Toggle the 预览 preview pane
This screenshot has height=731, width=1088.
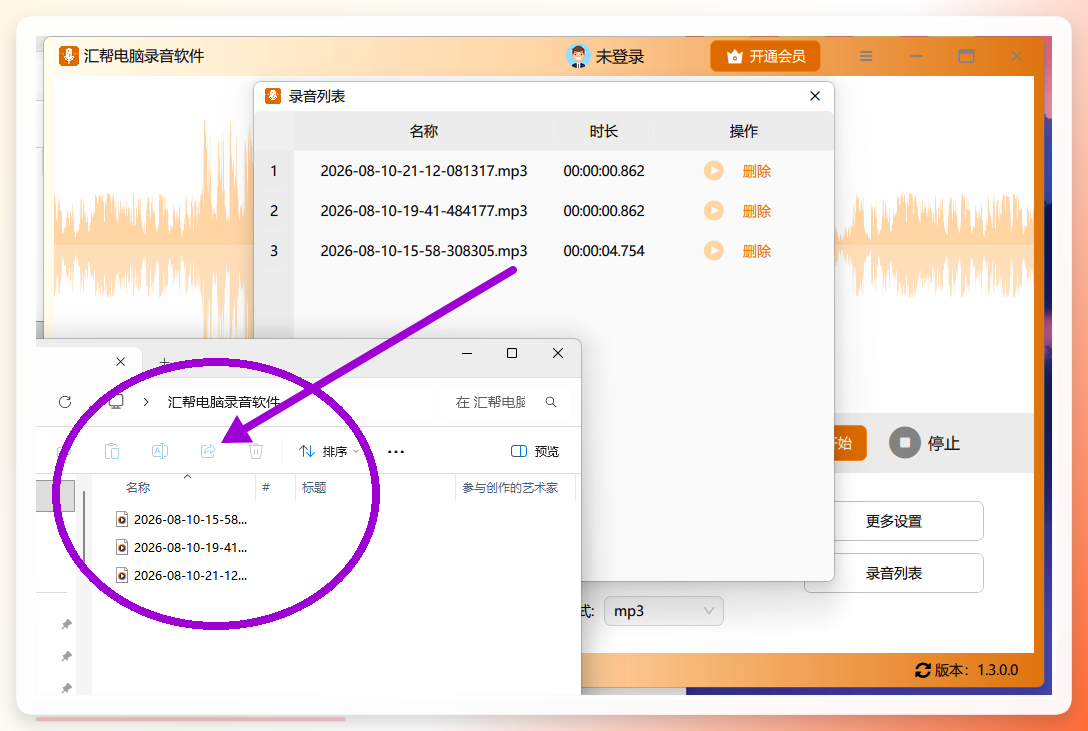[x=534, y=452]
